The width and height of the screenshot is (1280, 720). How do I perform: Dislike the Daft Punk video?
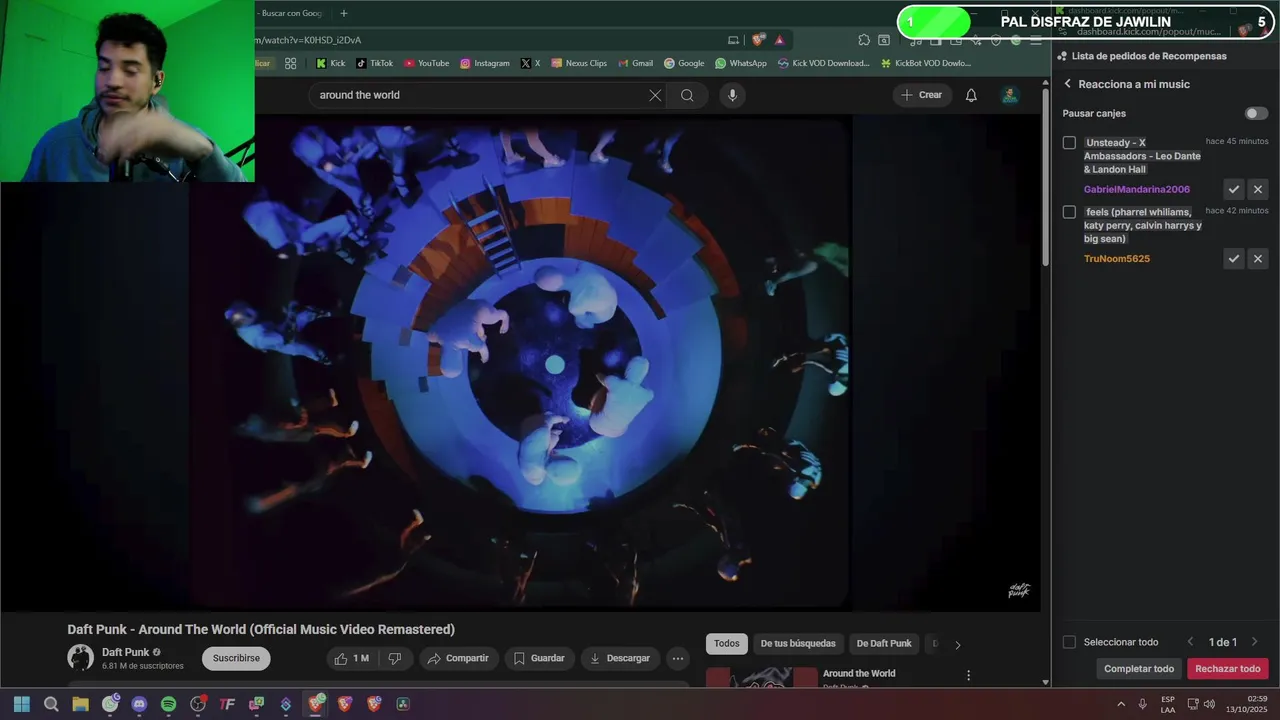click(395, 658)
